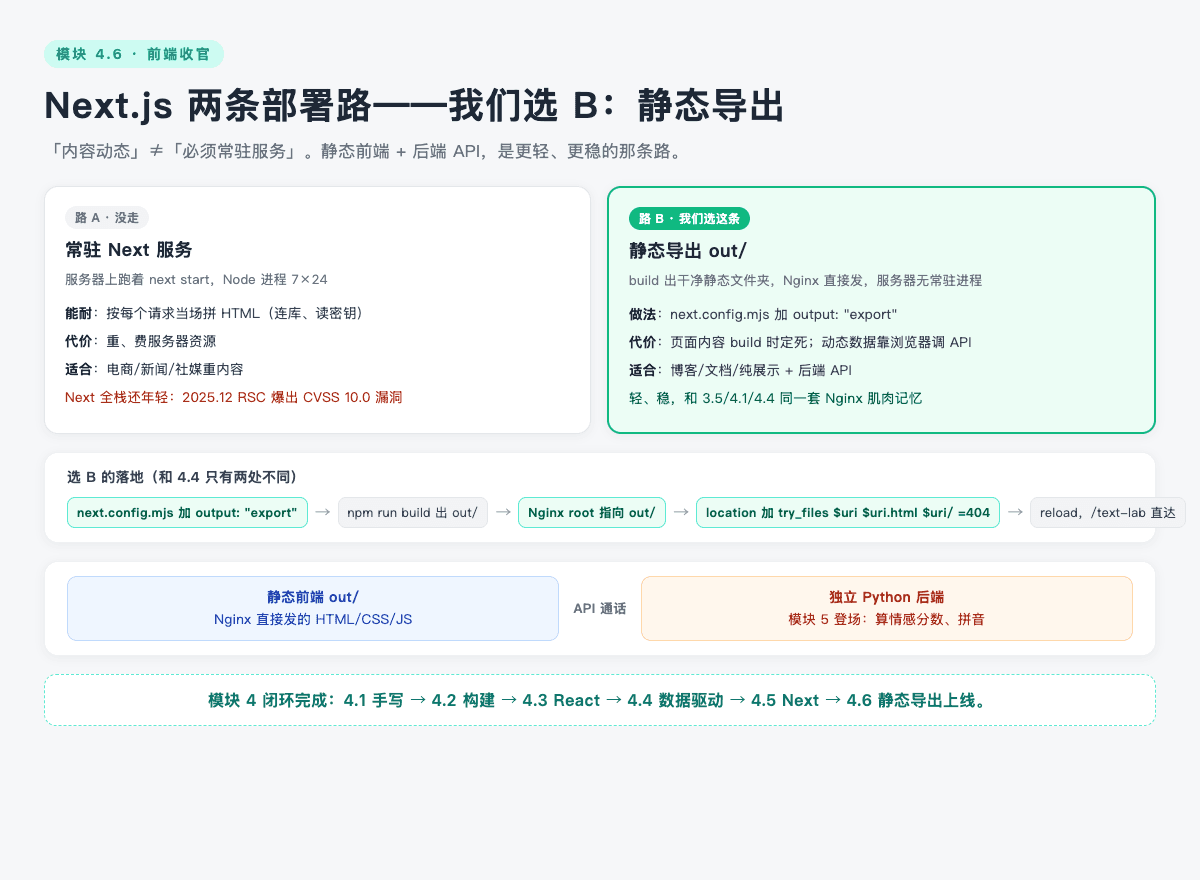
Task: Click the line 代价：重、费服务器资源
Action: click(x=140, y=341)
